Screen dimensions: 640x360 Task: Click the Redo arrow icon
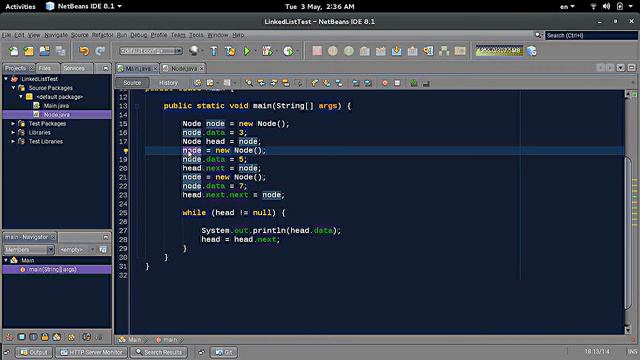coord(100,51)
